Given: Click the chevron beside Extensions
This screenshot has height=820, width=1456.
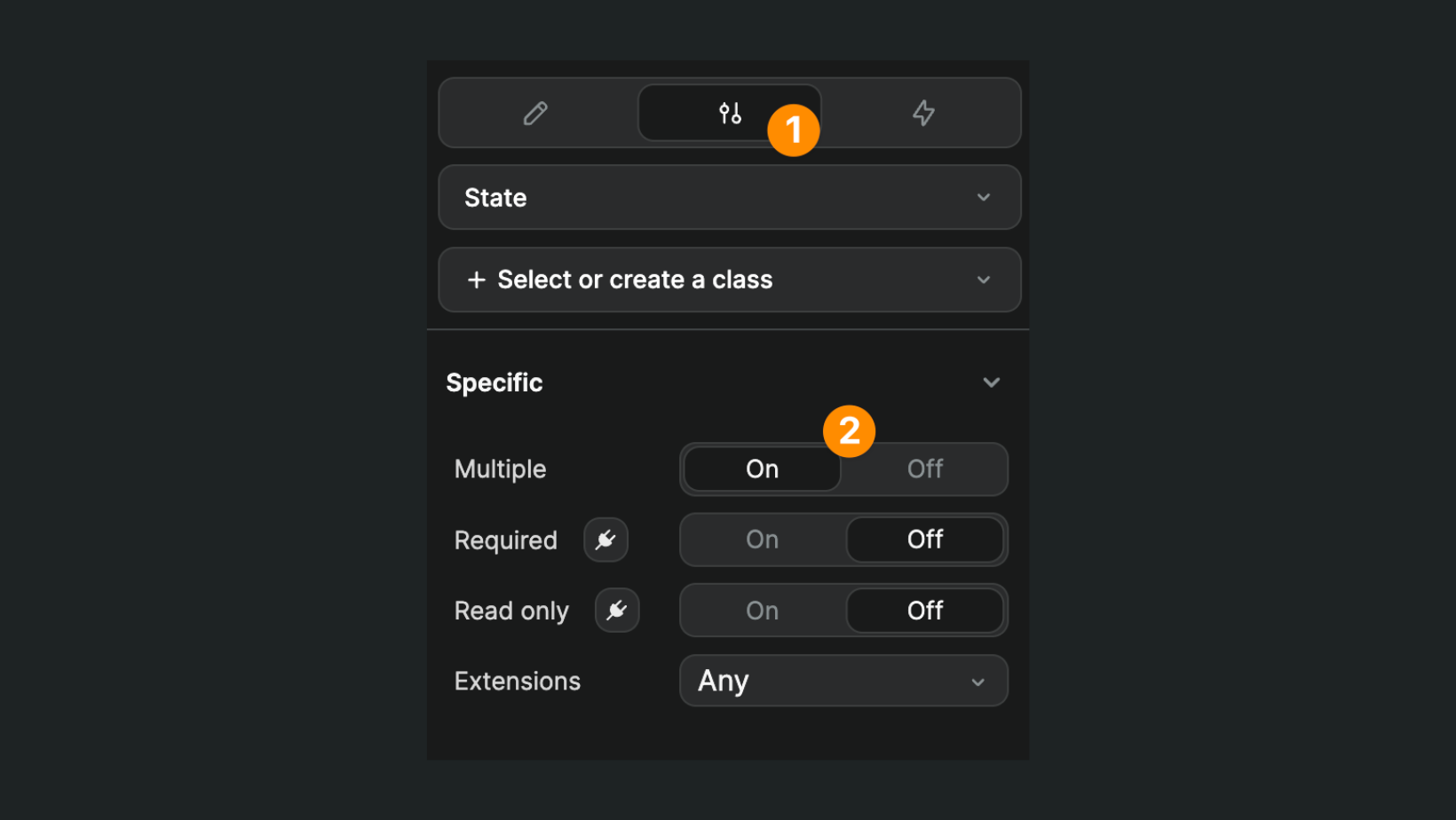Looking at the screenshot, I should pos(977,682).
